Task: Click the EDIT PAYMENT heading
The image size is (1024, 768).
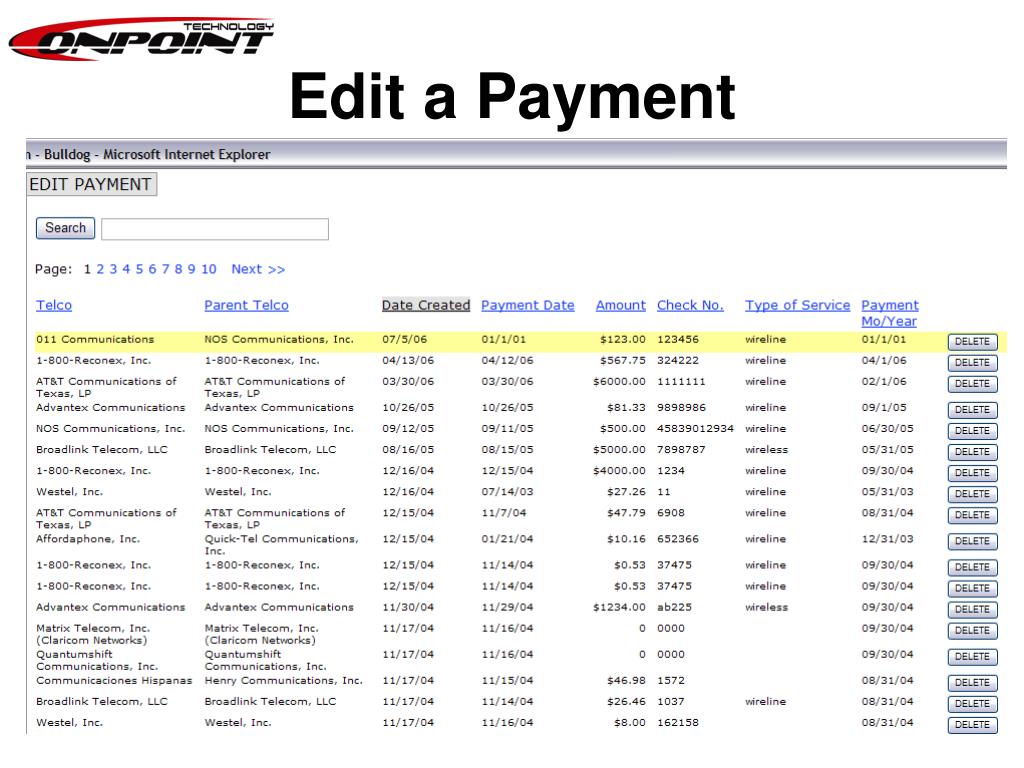Action: (91, 184)
